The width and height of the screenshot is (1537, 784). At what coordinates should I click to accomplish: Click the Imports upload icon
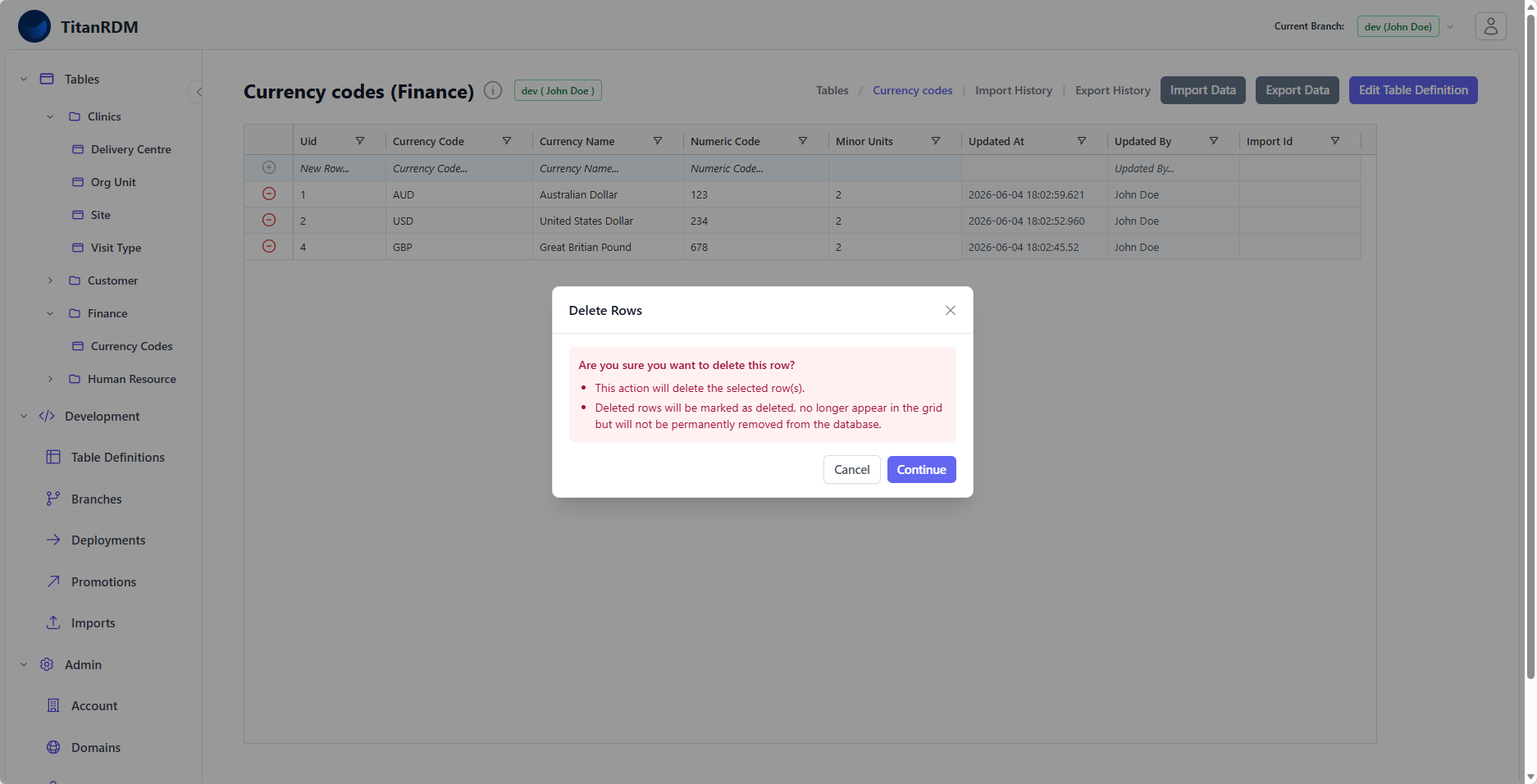(x=53, y=622)
